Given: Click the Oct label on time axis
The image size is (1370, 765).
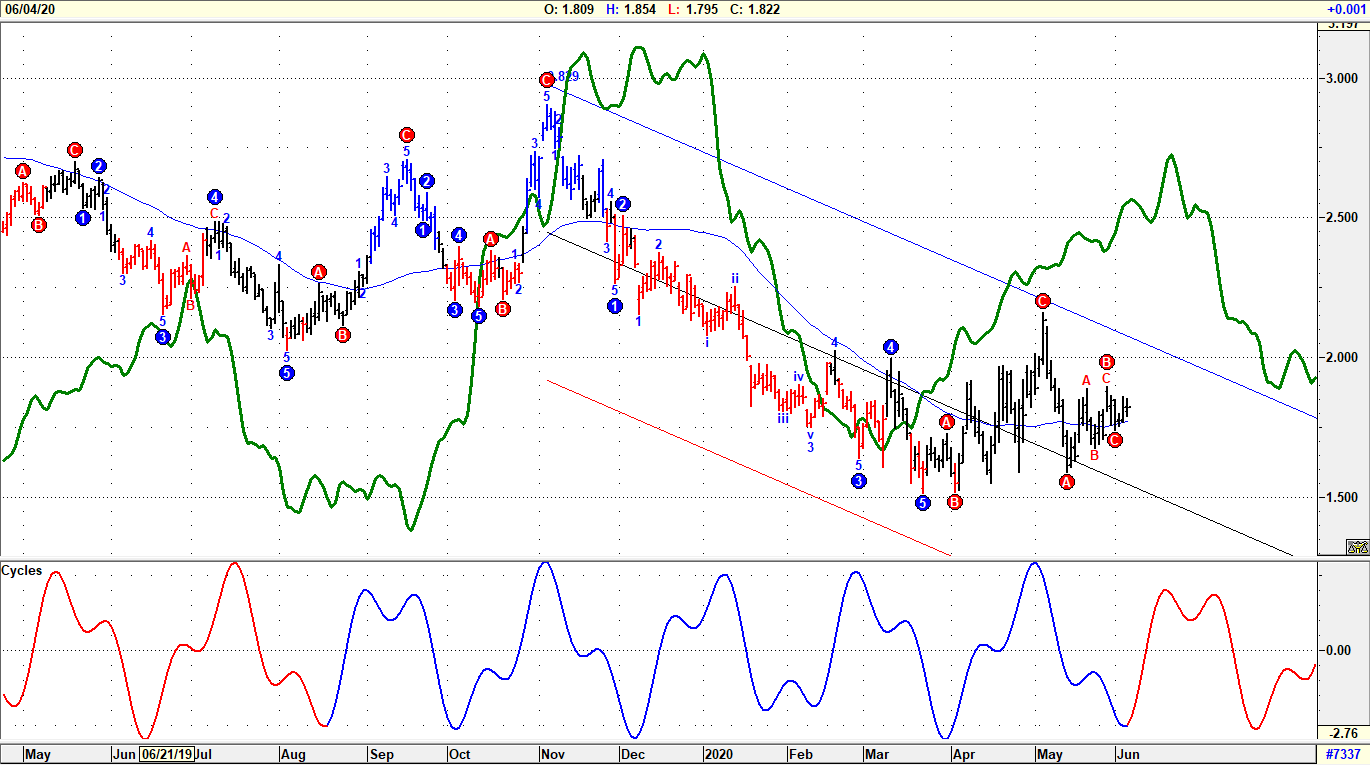Looking at the screenshot, I should (459, 754).
